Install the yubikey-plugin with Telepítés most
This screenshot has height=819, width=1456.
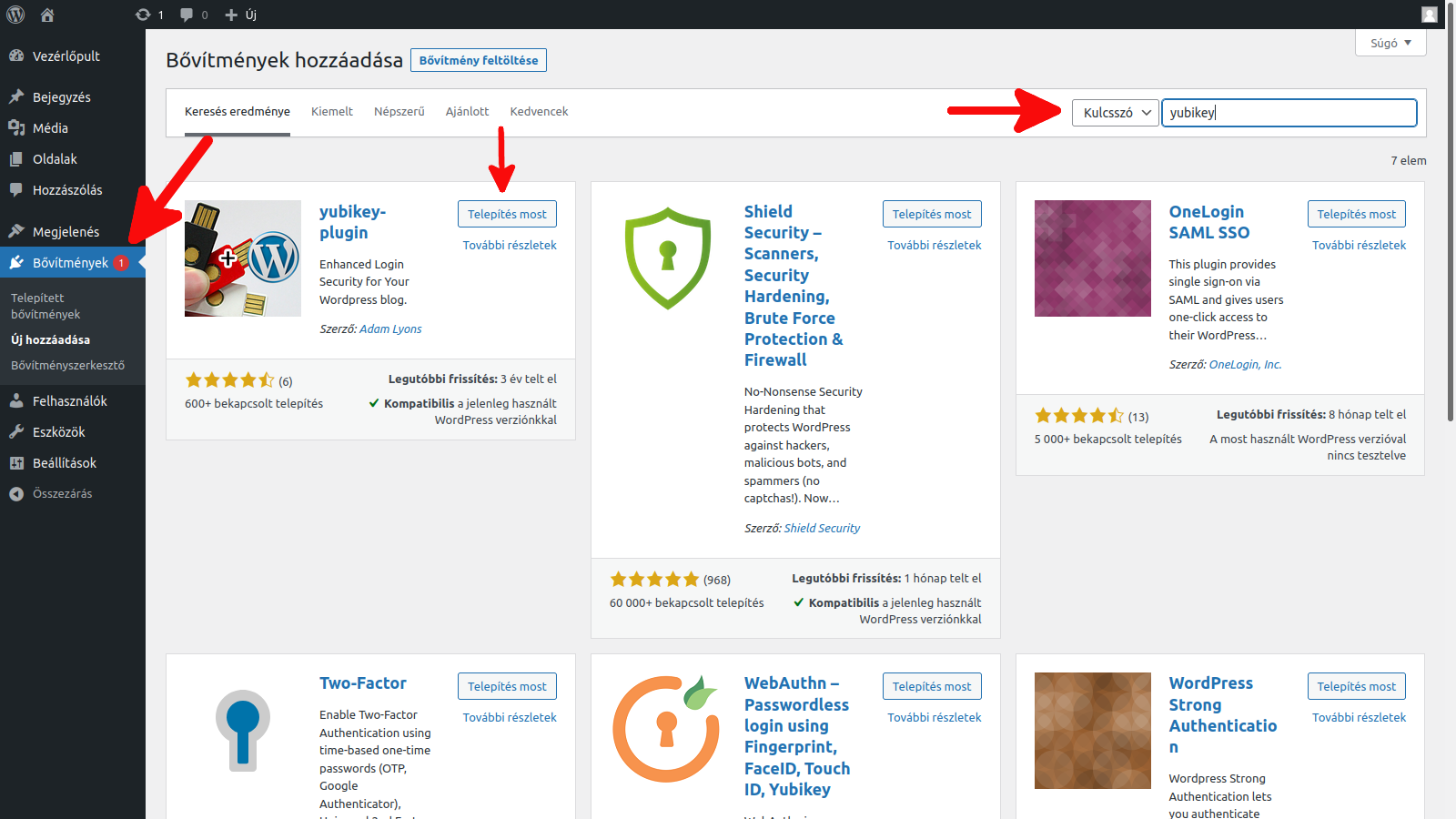(x=507, y=214)
